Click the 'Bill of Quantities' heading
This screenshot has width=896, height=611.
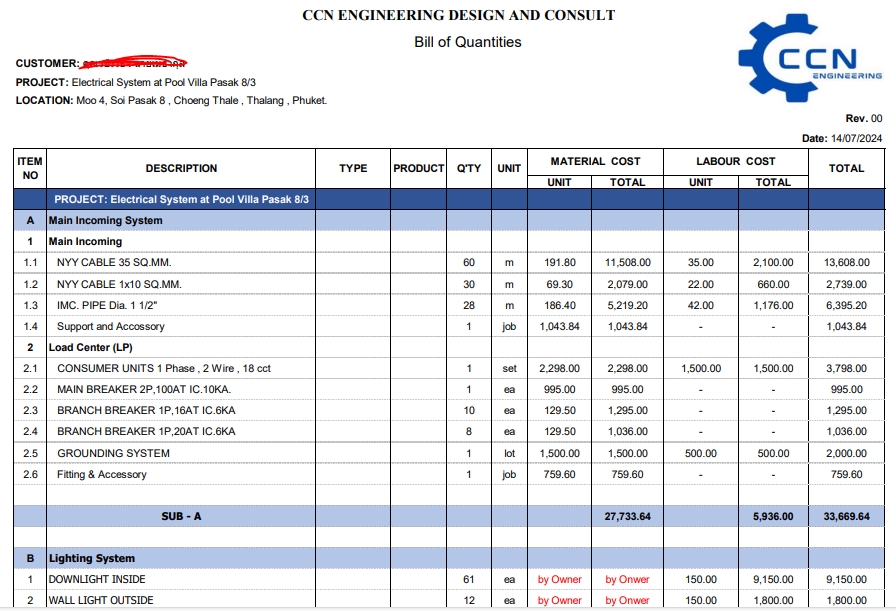467,42
